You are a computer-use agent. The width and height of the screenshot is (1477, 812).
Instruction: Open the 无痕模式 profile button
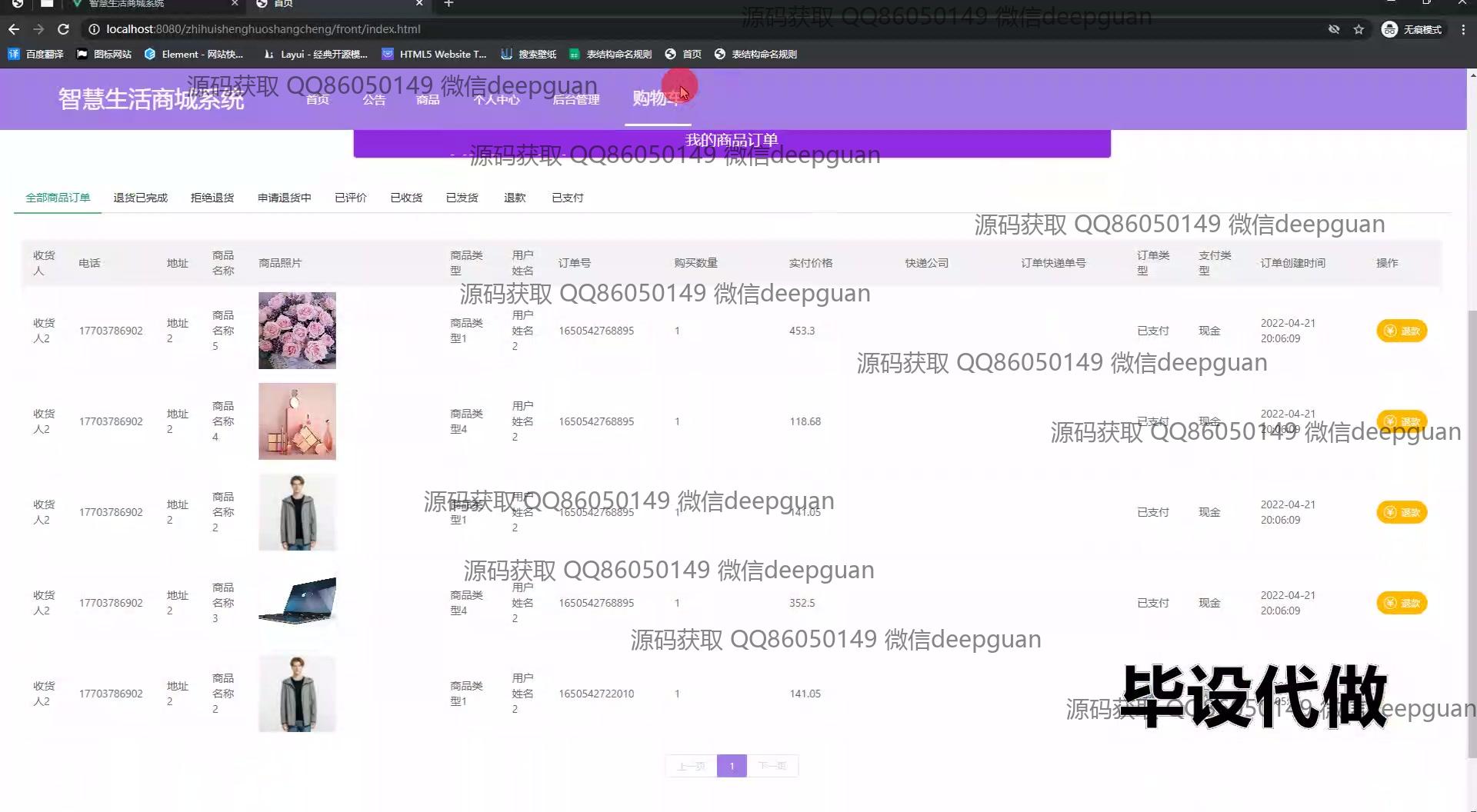[x=1412, y=29]
